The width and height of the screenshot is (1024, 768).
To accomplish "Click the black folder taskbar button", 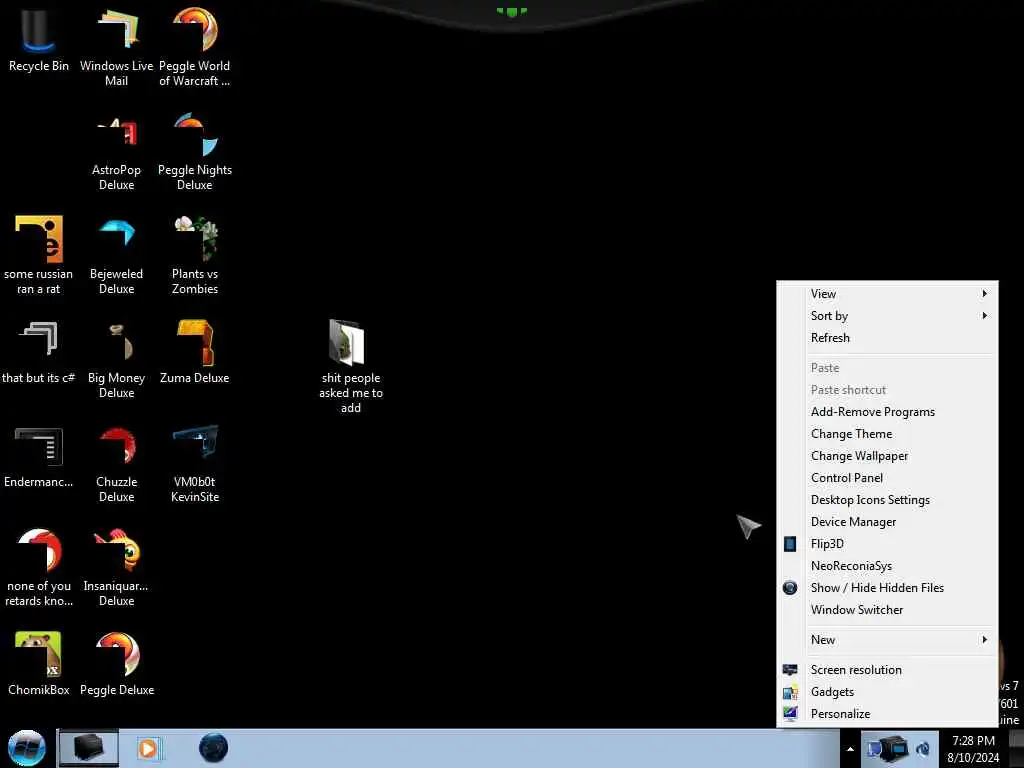I will click(88, 748).
